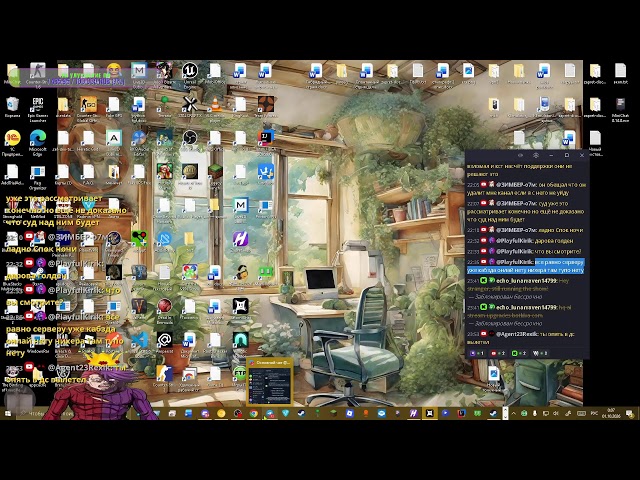Open OBS Studio desktop shortcut

[190, 140]
